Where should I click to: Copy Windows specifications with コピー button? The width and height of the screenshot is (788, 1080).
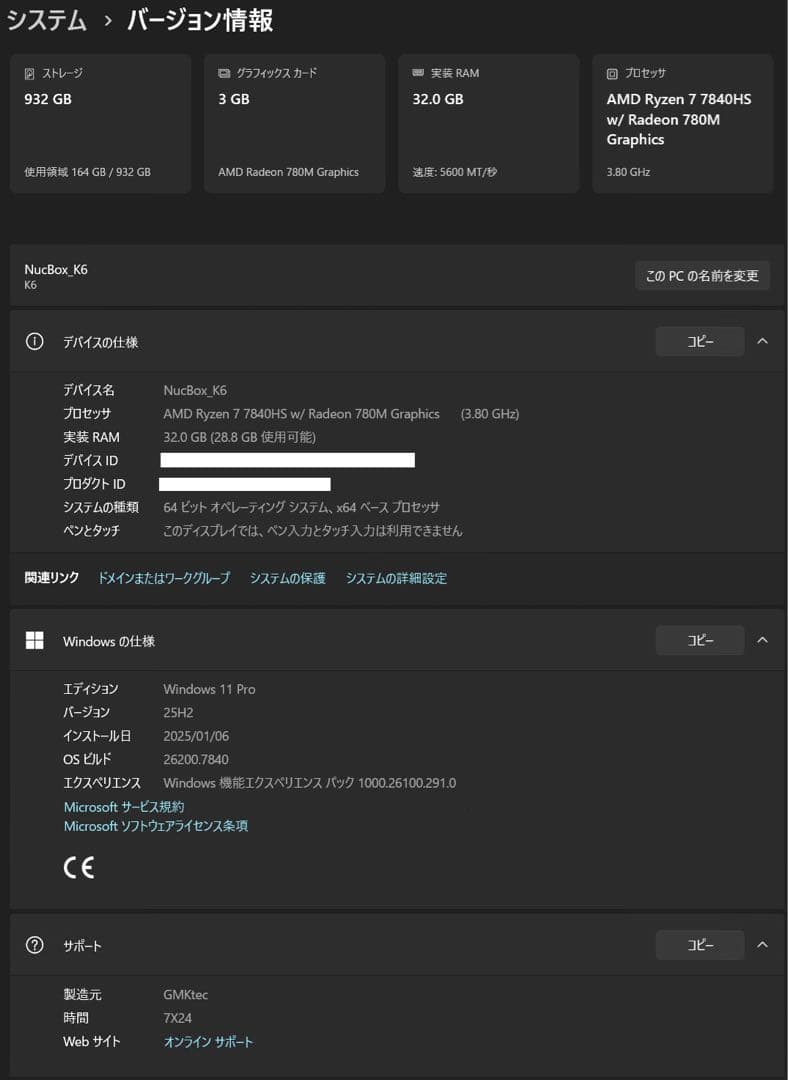[x=700, y=641]
